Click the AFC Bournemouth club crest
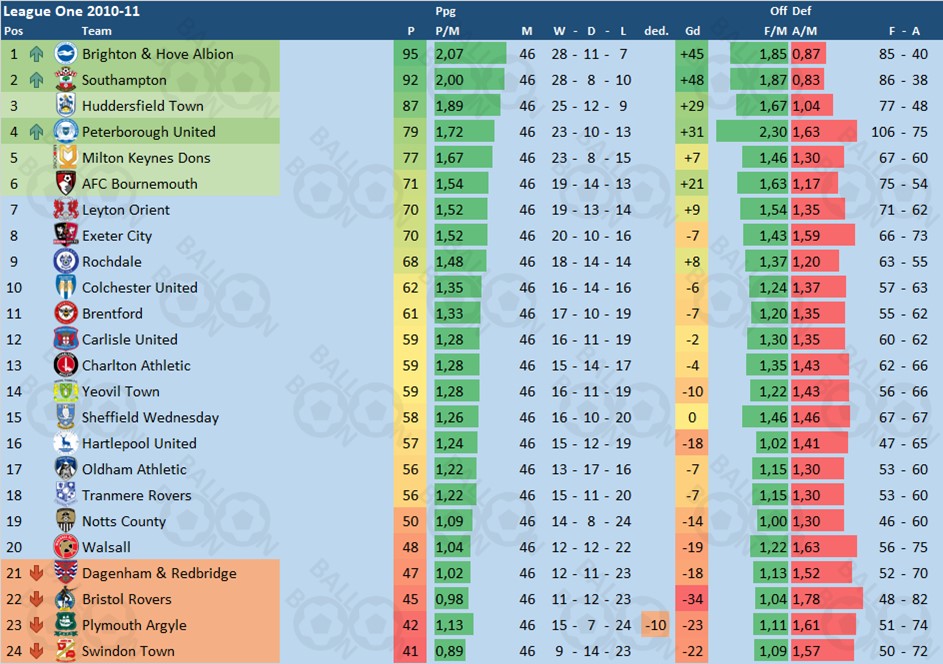 (x=66, y=184)
